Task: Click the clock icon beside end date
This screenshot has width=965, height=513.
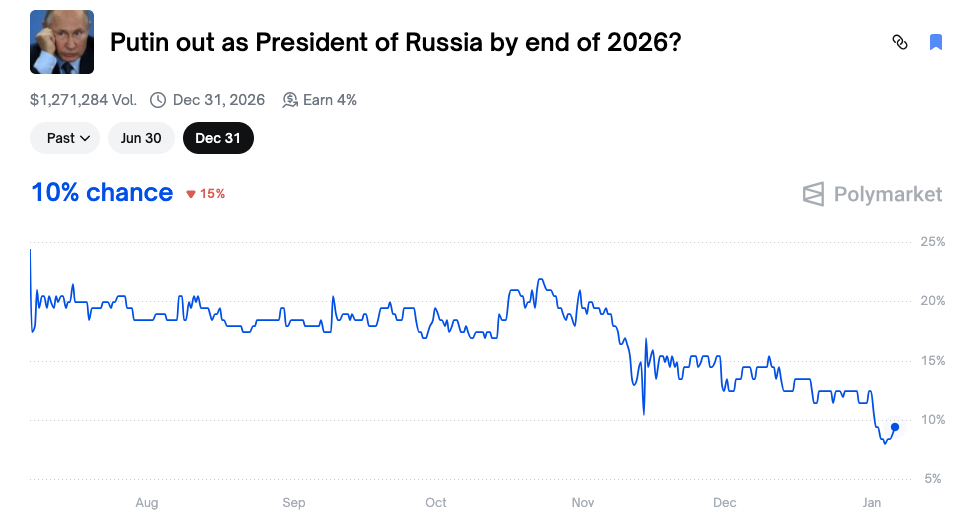Action: coord(158,100)
